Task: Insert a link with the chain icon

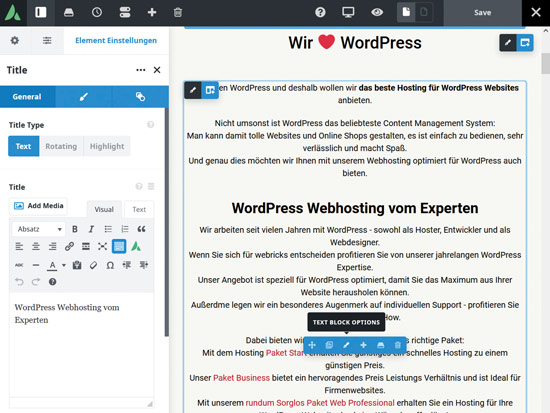Action: click(x=69, y=246)
